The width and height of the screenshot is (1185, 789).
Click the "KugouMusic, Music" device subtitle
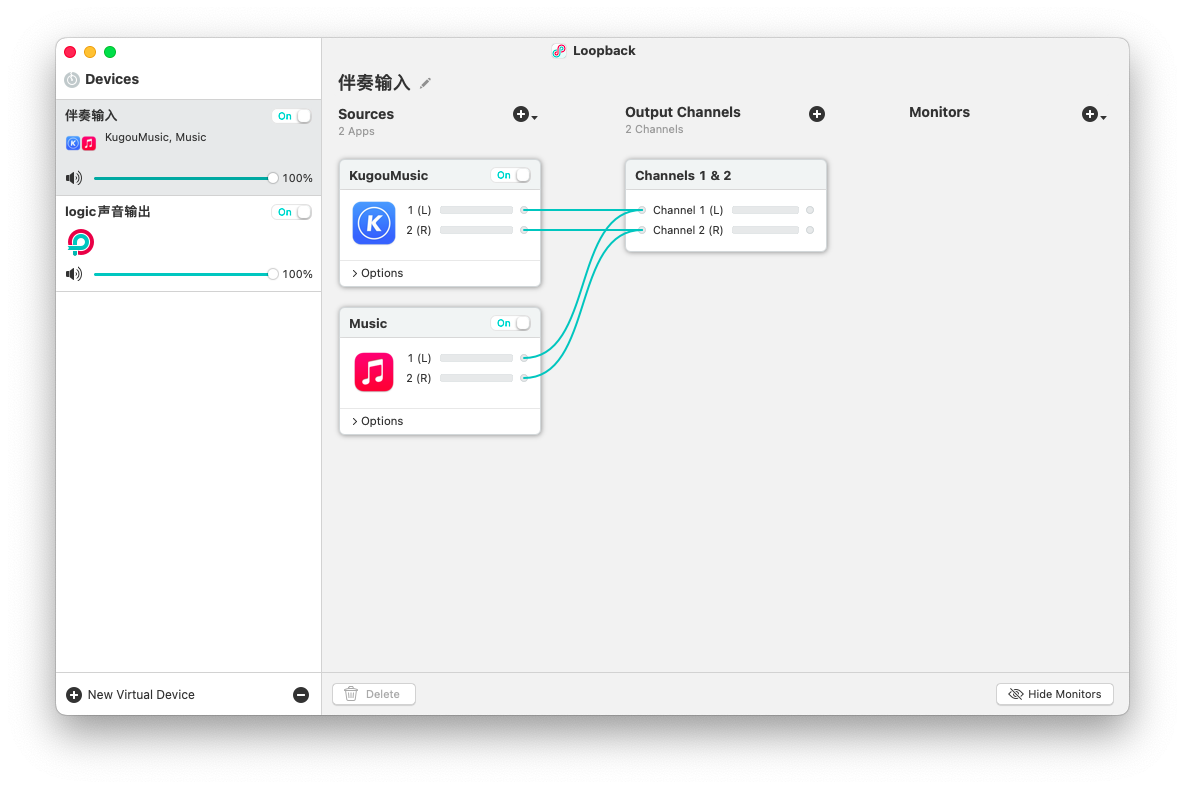tap(156, 137)
